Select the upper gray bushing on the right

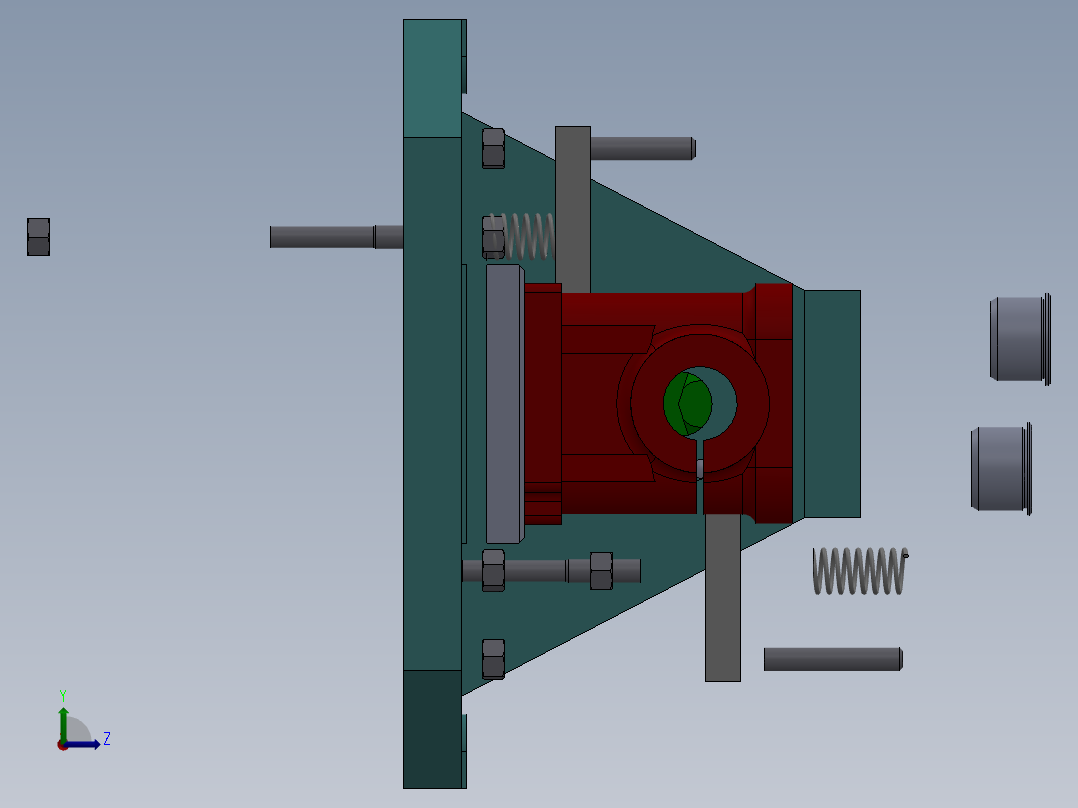pyautogui.click(x=1018, y=340)
